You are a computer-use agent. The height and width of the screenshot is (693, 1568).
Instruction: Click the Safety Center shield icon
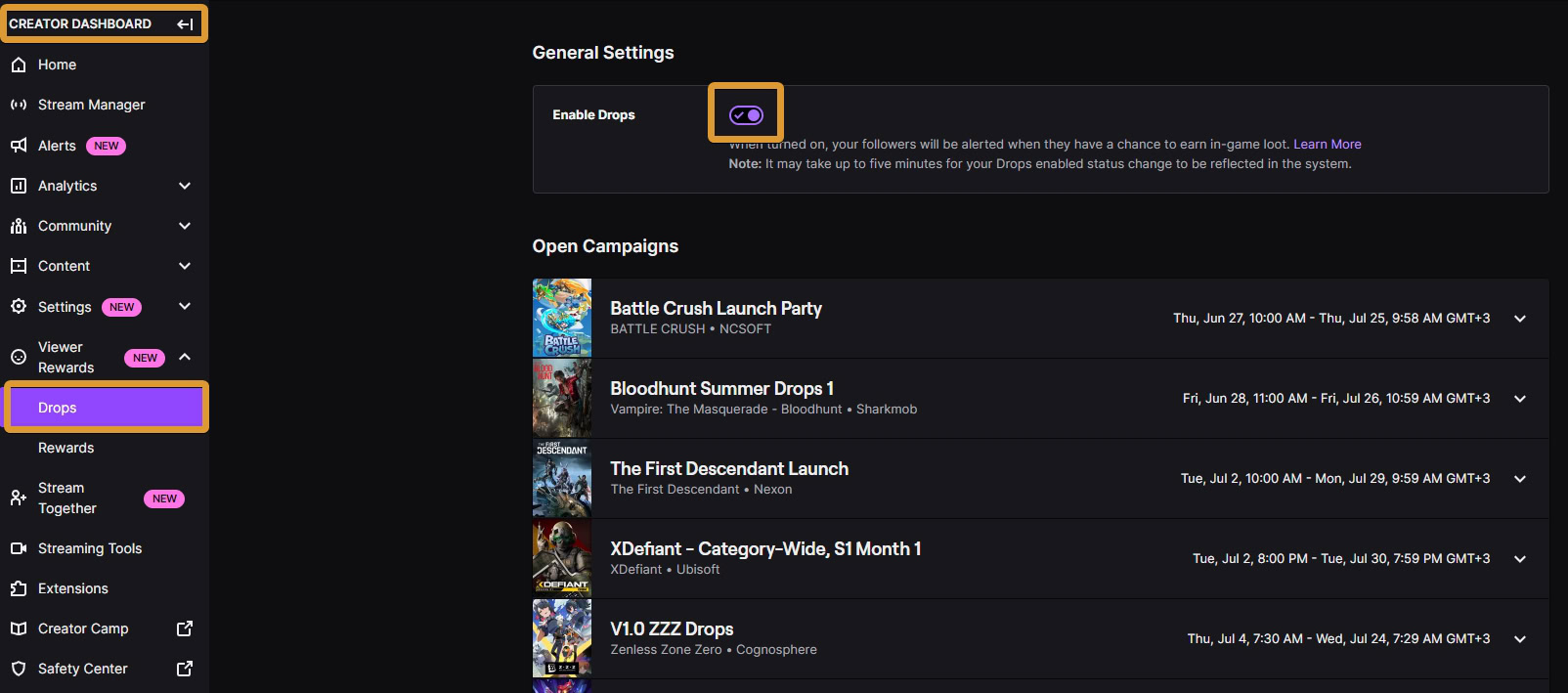(x=19, y=669)
